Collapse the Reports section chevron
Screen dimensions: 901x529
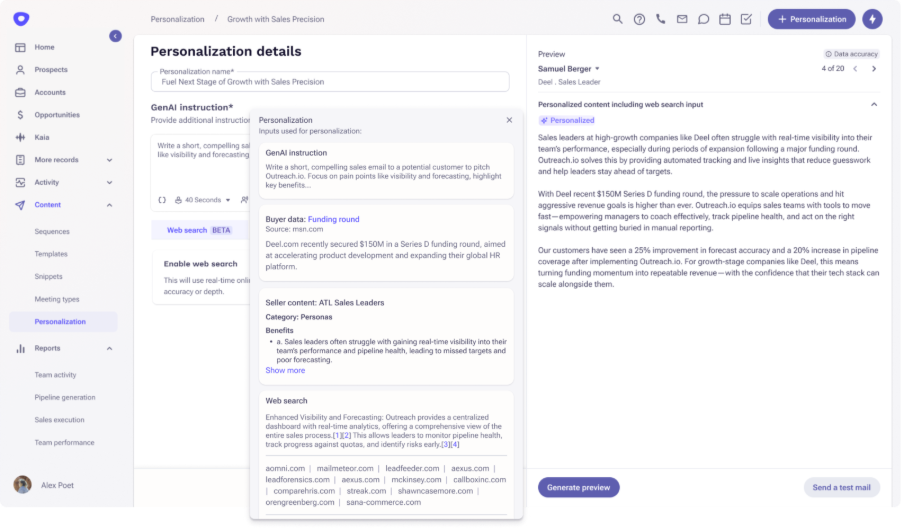[109, 349]
